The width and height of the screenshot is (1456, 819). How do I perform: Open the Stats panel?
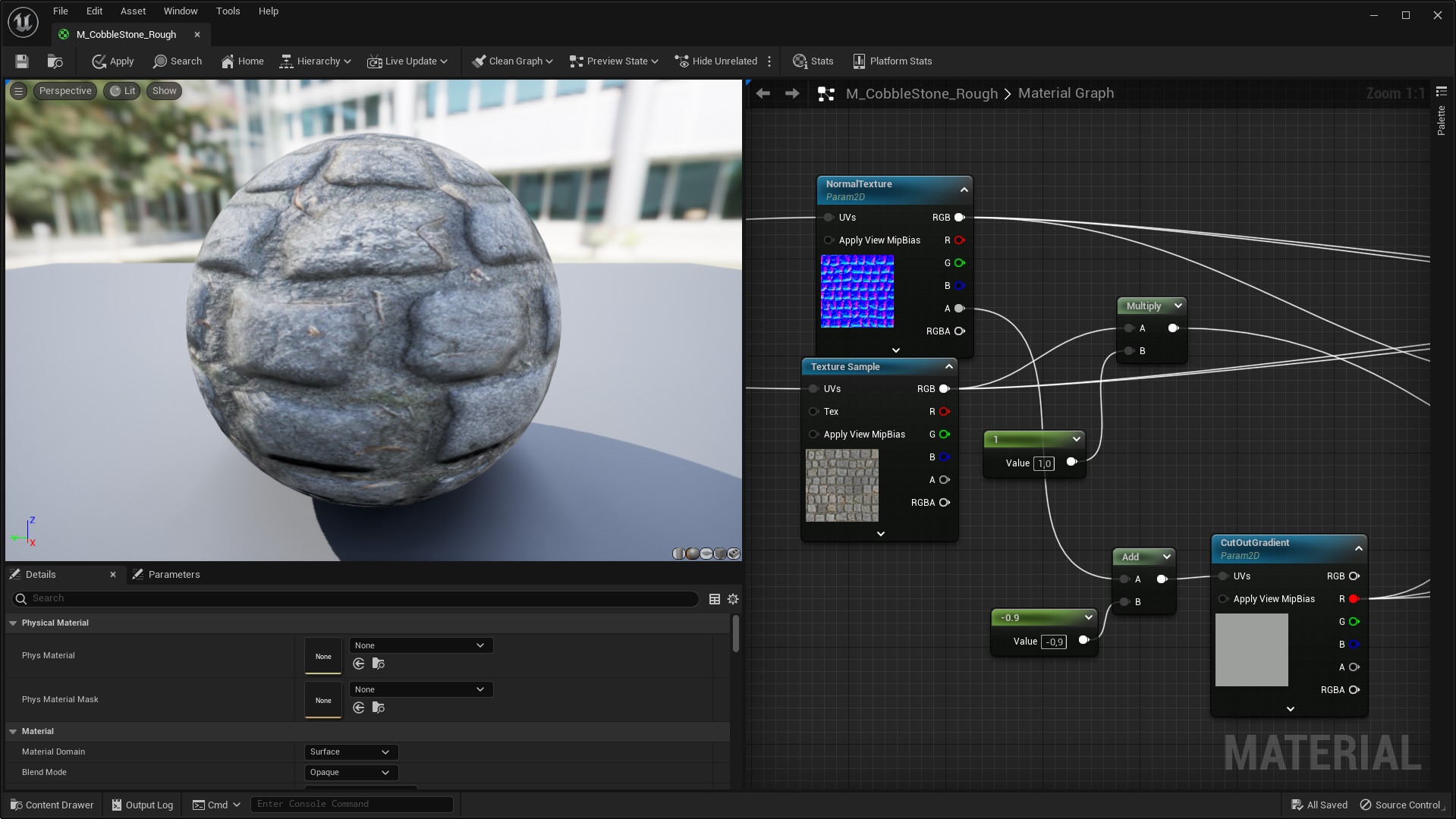click(812, 61)
